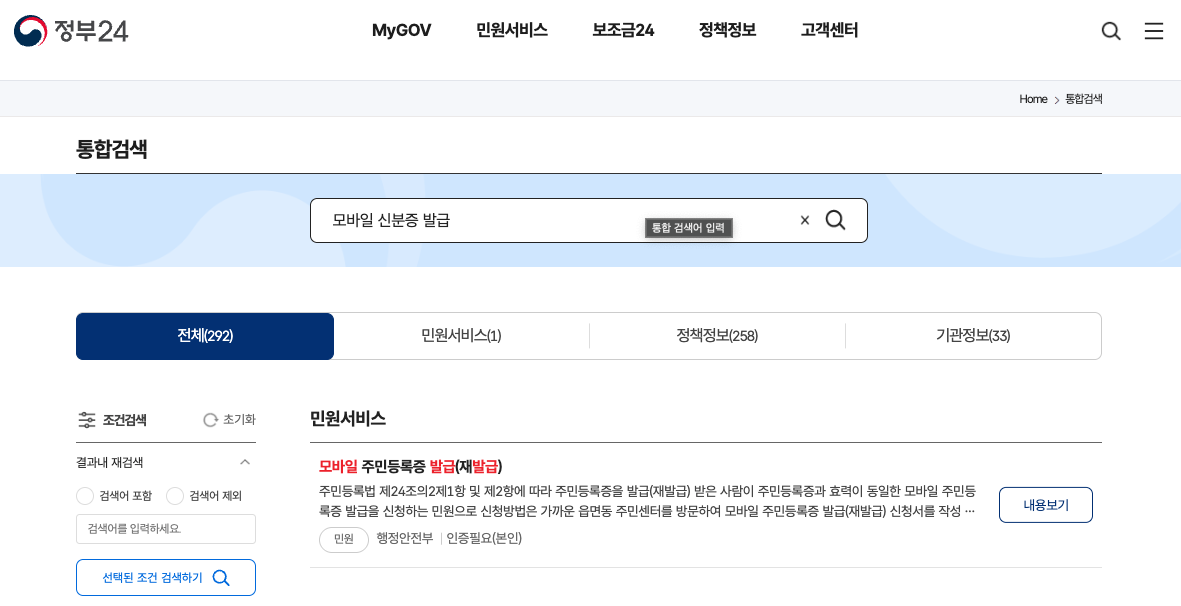
Task: Switch to the 기관정보(33) tab
Action: [x=973, y=336]
